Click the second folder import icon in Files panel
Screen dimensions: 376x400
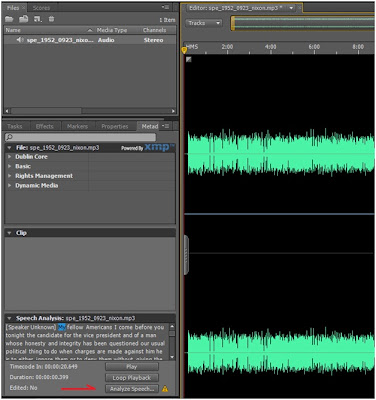click(23, 19)
